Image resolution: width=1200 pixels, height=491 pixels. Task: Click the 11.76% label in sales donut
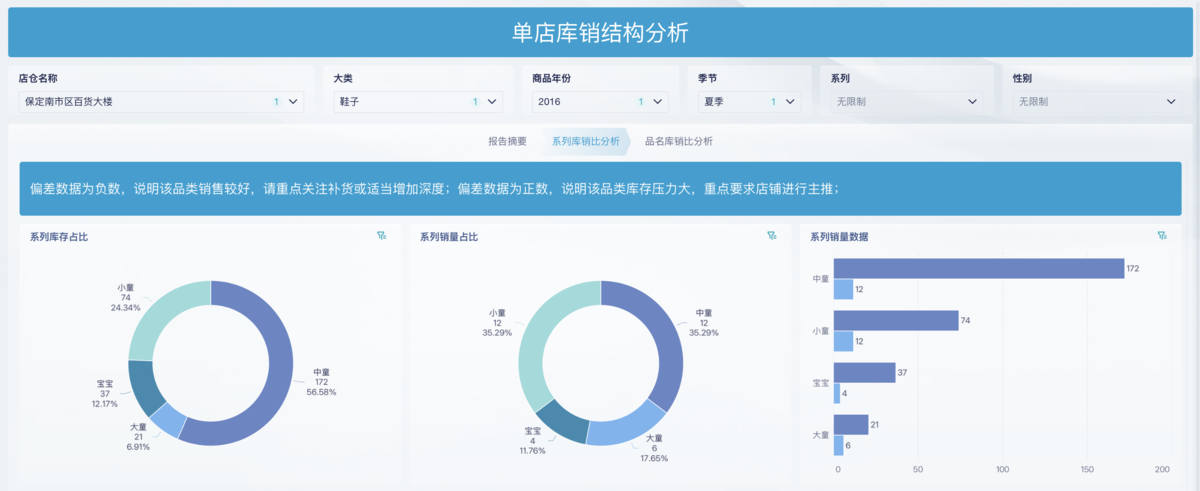point(534,451)
